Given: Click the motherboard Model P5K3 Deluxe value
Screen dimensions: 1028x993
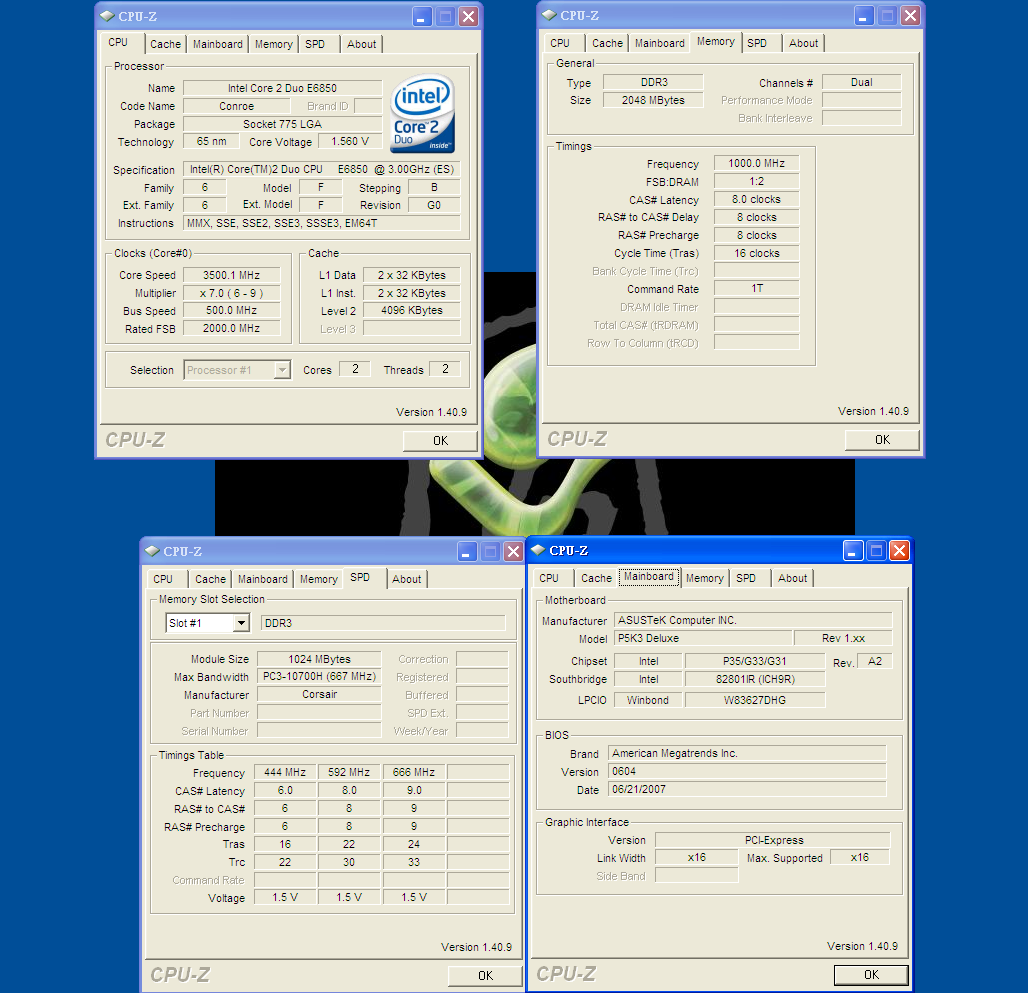Looking at the screenshot, I should coord(703,638).
